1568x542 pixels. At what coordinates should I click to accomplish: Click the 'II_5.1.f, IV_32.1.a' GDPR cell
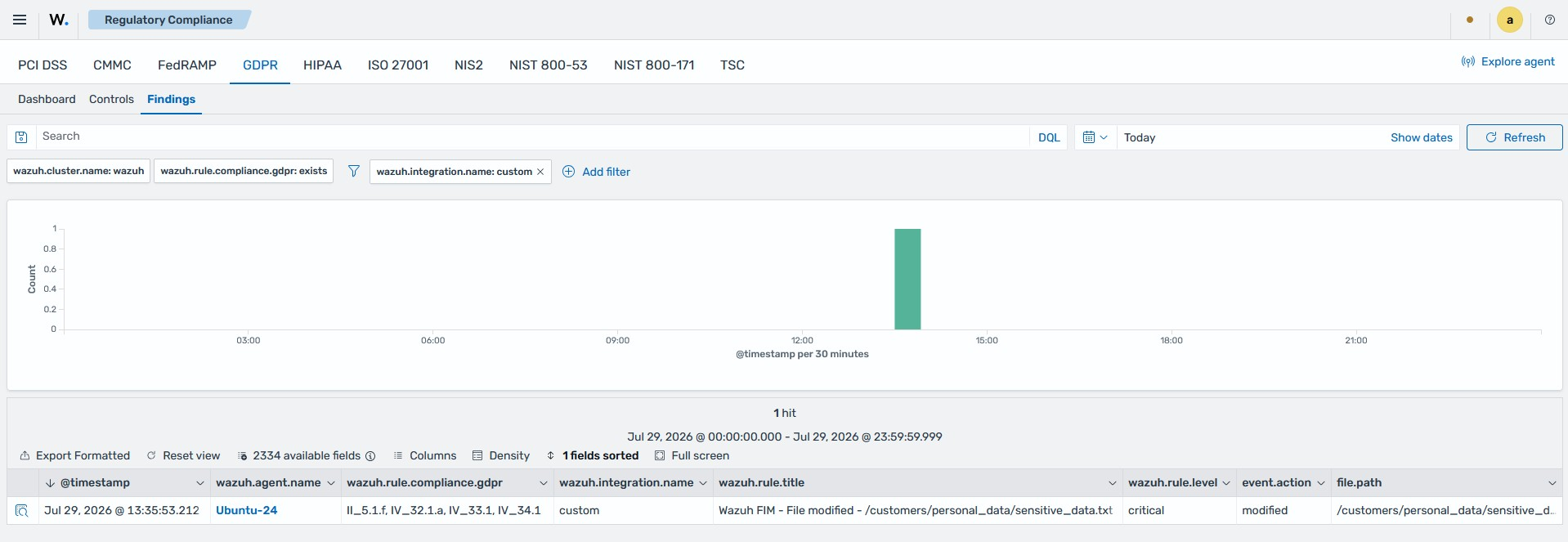[447, 510]
